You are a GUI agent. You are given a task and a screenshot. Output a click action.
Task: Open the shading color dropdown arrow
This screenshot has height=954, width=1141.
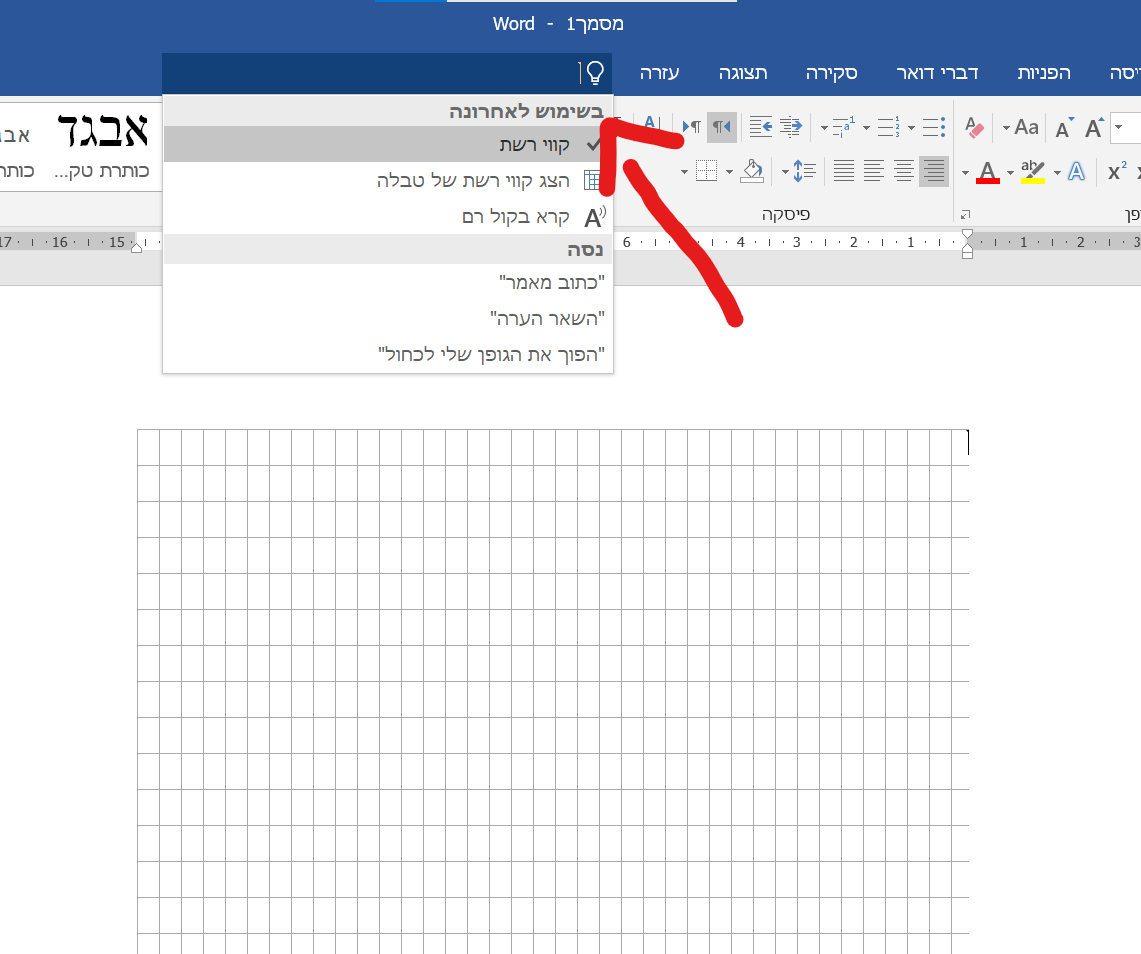729,172
